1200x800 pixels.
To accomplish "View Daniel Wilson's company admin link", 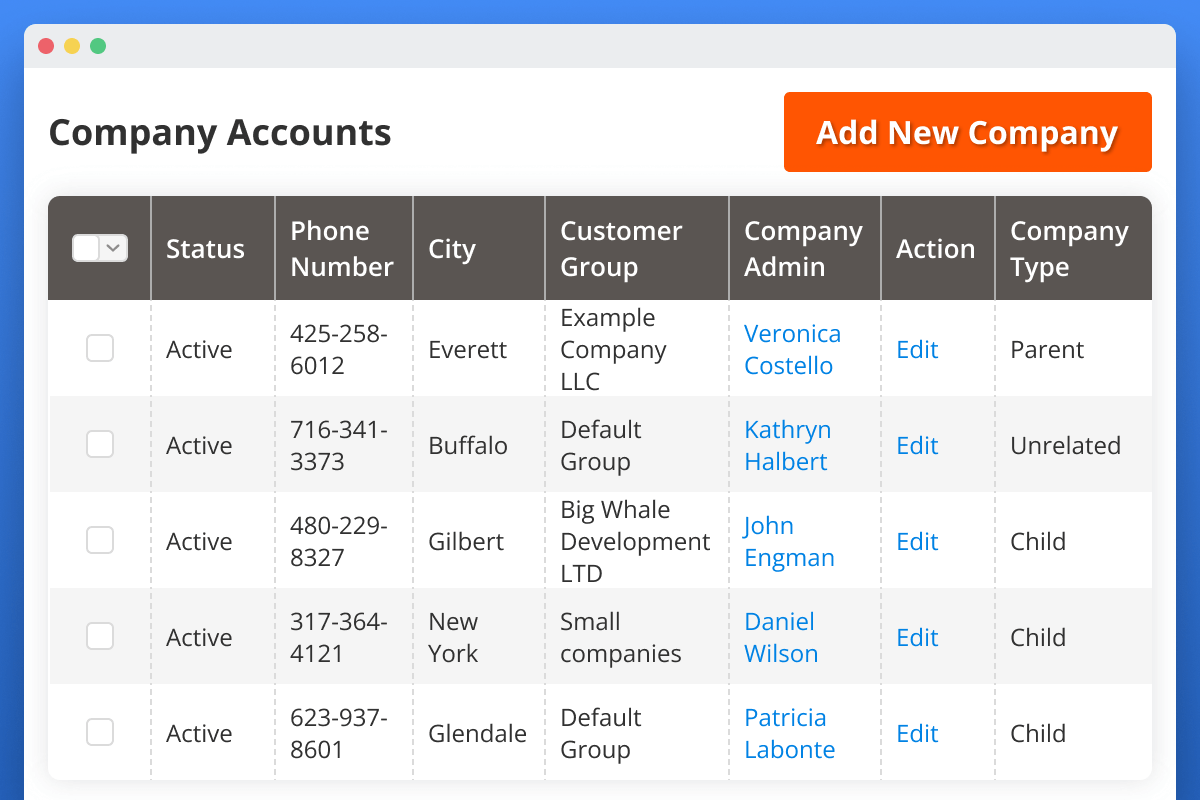I will coord(781,637).
